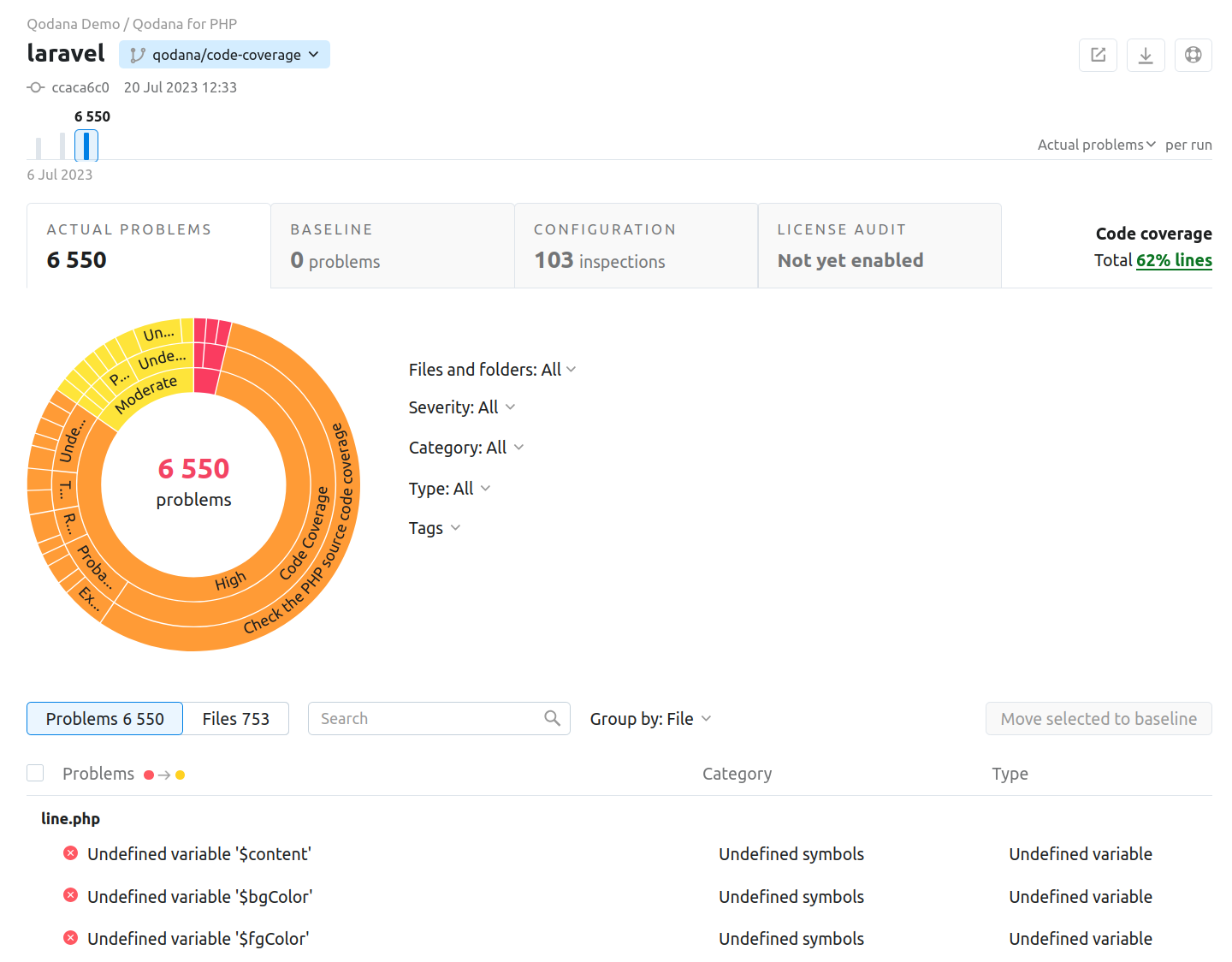Click error icon beside '$fgColor' problem
Image resolution: width=1232 pixels, height=962 pixels.
click(71, 938)
